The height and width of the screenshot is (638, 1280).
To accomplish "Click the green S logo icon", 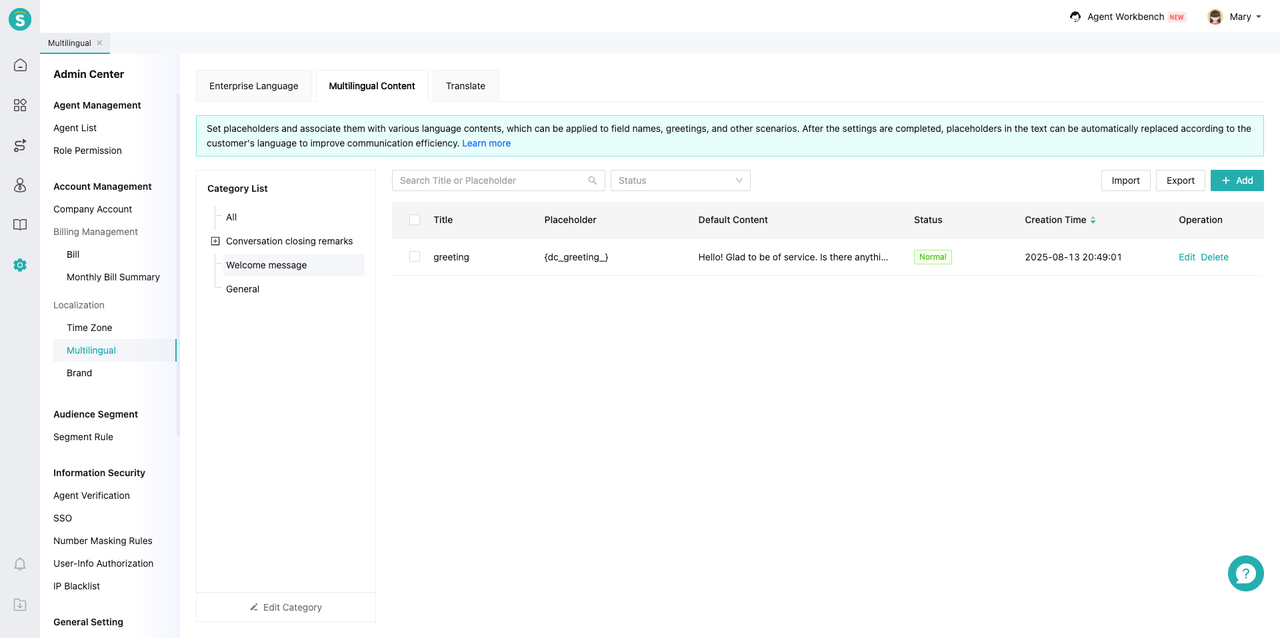I will 20,19.
